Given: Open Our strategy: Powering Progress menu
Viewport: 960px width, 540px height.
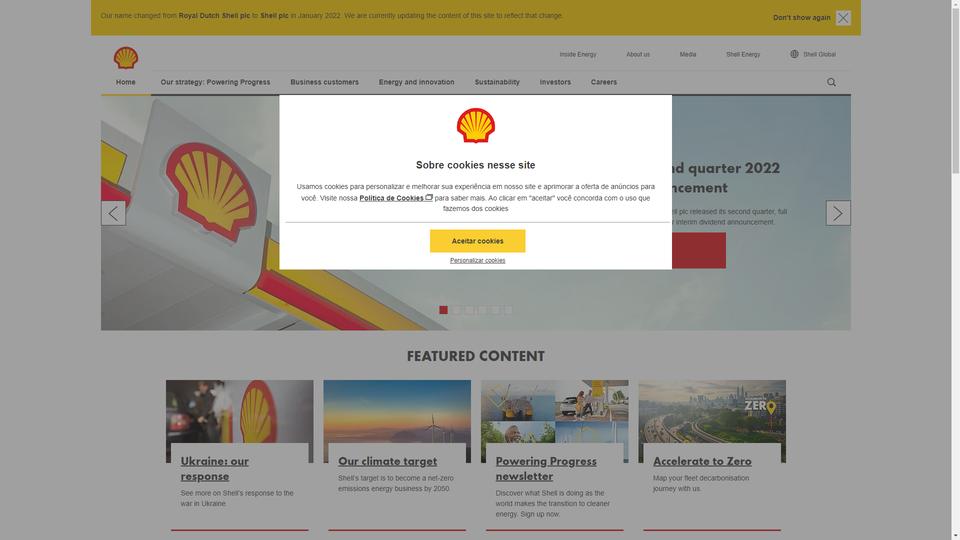Looking at the screenshot, I should 215,82.
